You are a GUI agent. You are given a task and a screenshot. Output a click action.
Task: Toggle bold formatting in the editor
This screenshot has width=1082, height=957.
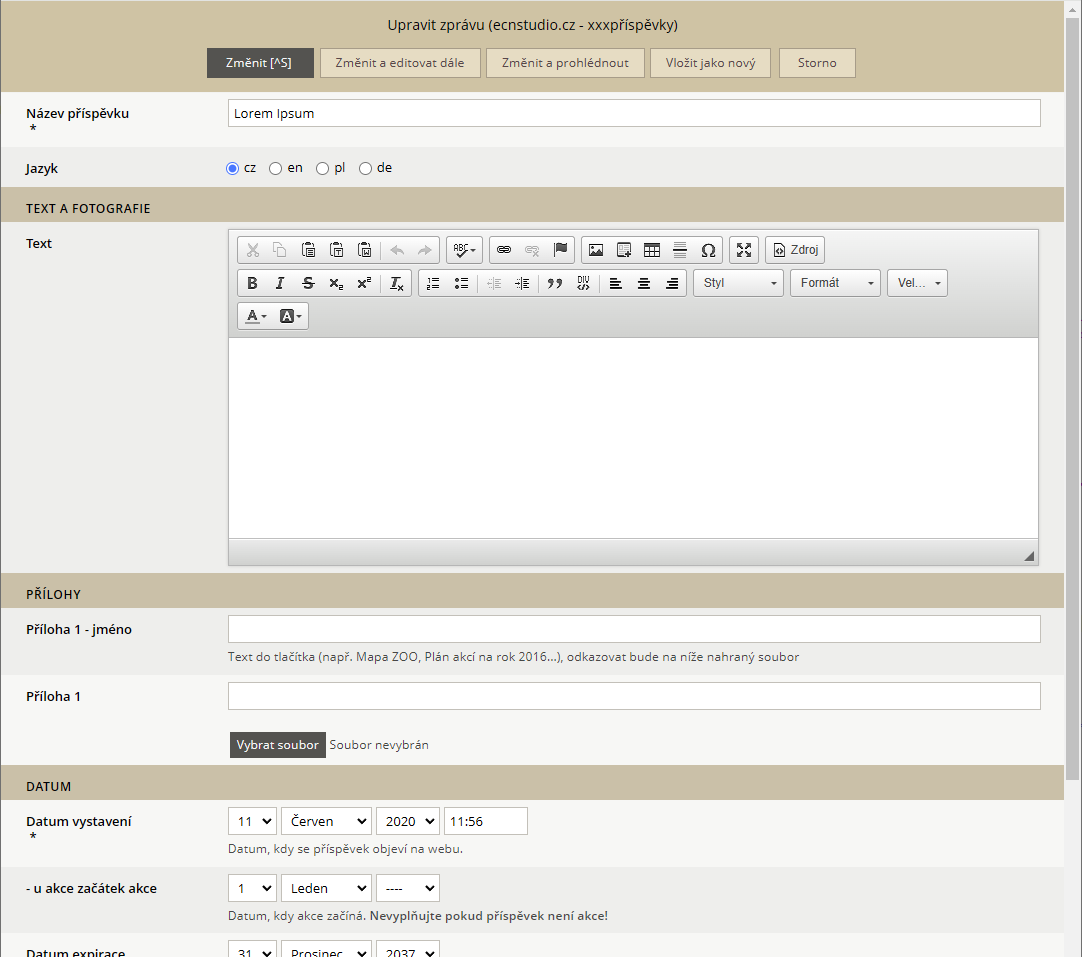point(252,283)
